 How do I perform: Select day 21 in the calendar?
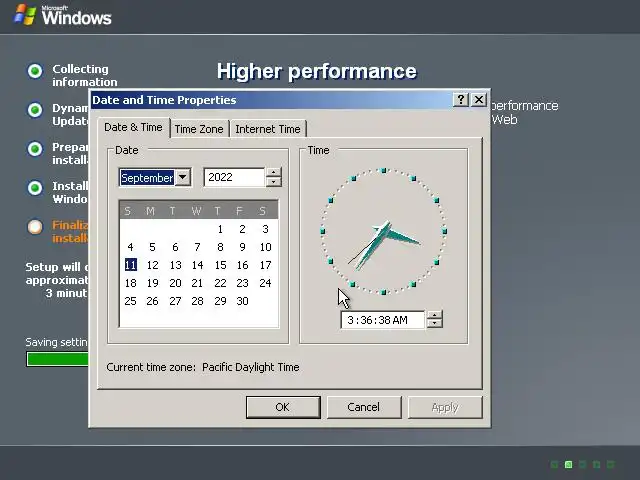[198, 283]
